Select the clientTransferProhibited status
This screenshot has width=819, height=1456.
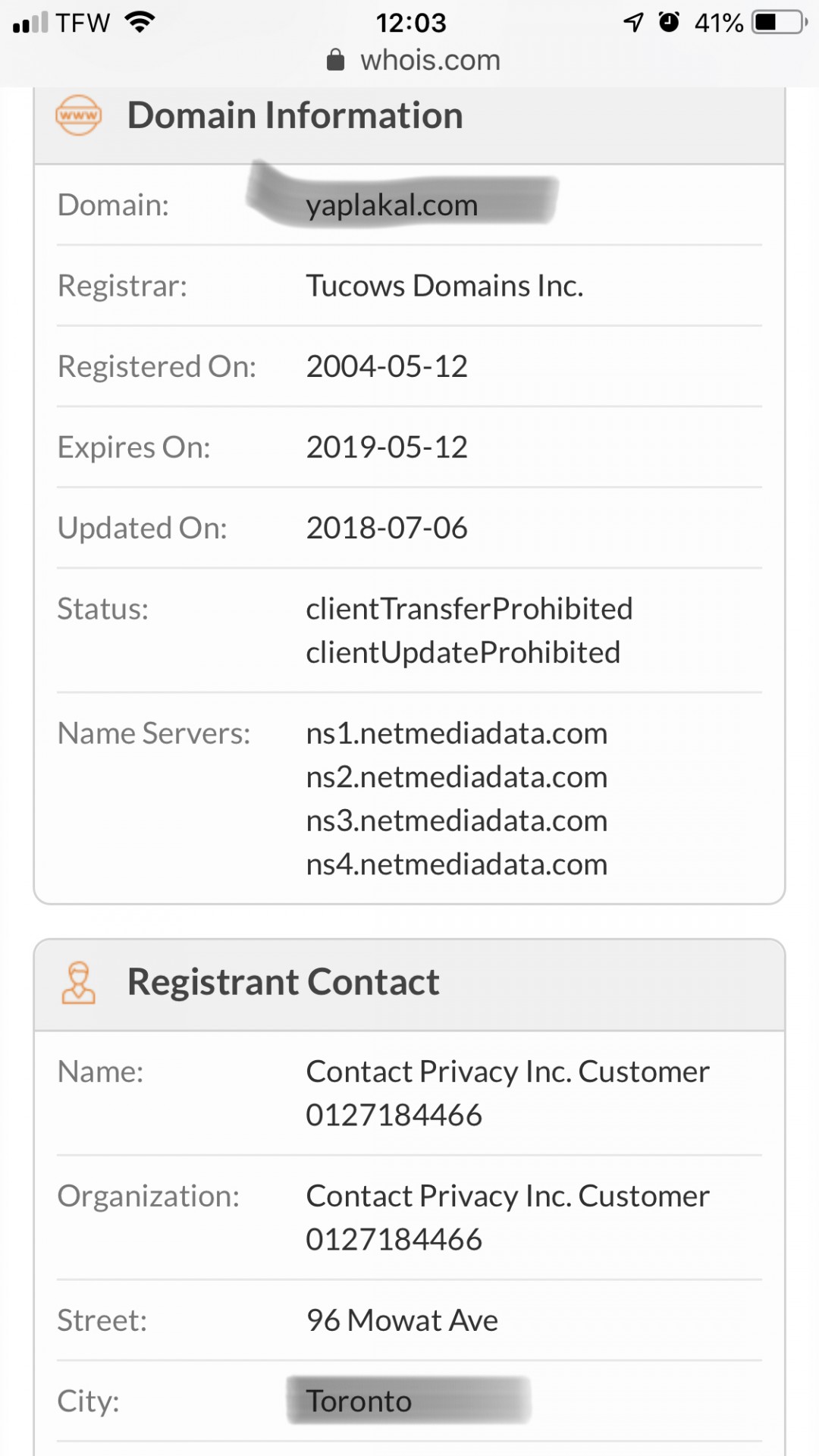coord(469,609)
